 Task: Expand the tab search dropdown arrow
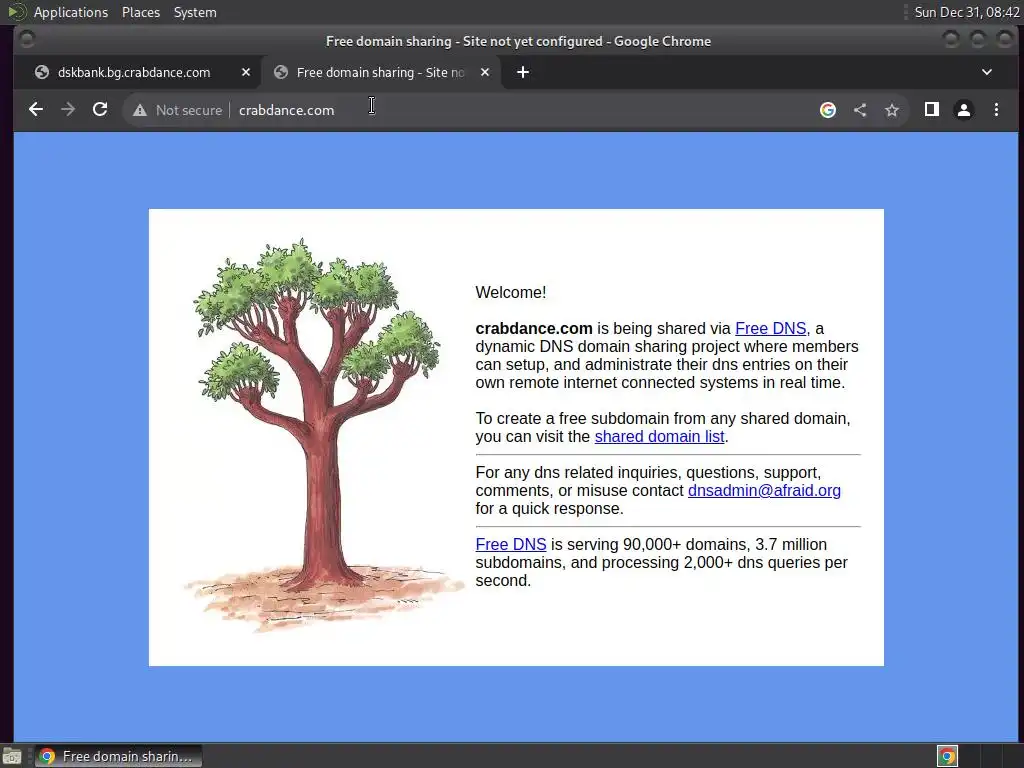[x=987, y=72]
